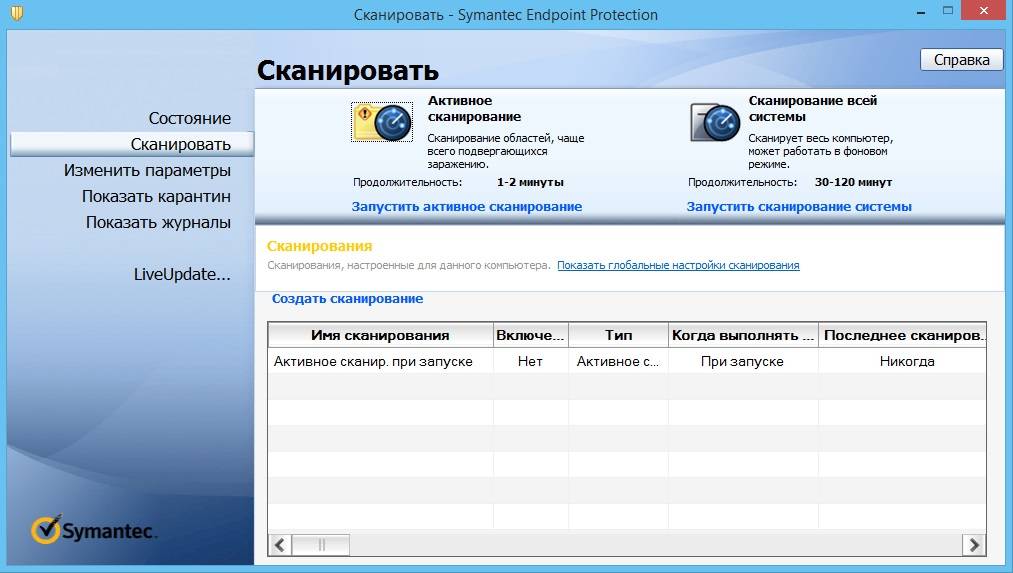Click the Последнее сканиров. column header
The height and width of the screenshot is (573, 1013).
[x=903, y=335]
